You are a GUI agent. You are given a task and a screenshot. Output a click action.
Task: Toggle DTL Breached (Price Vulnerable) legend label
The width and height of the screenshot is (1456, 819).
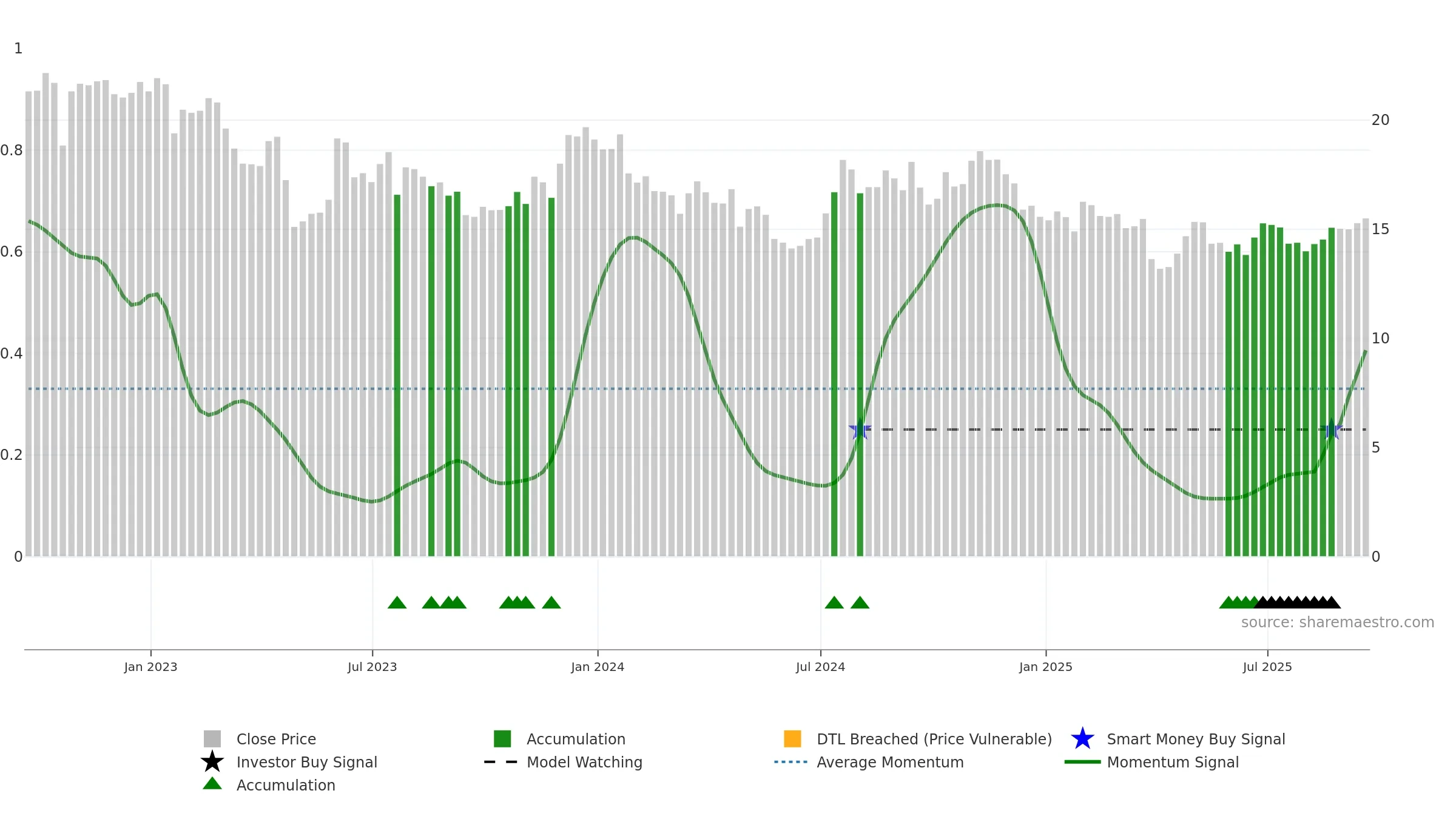[x=934, y=739]
